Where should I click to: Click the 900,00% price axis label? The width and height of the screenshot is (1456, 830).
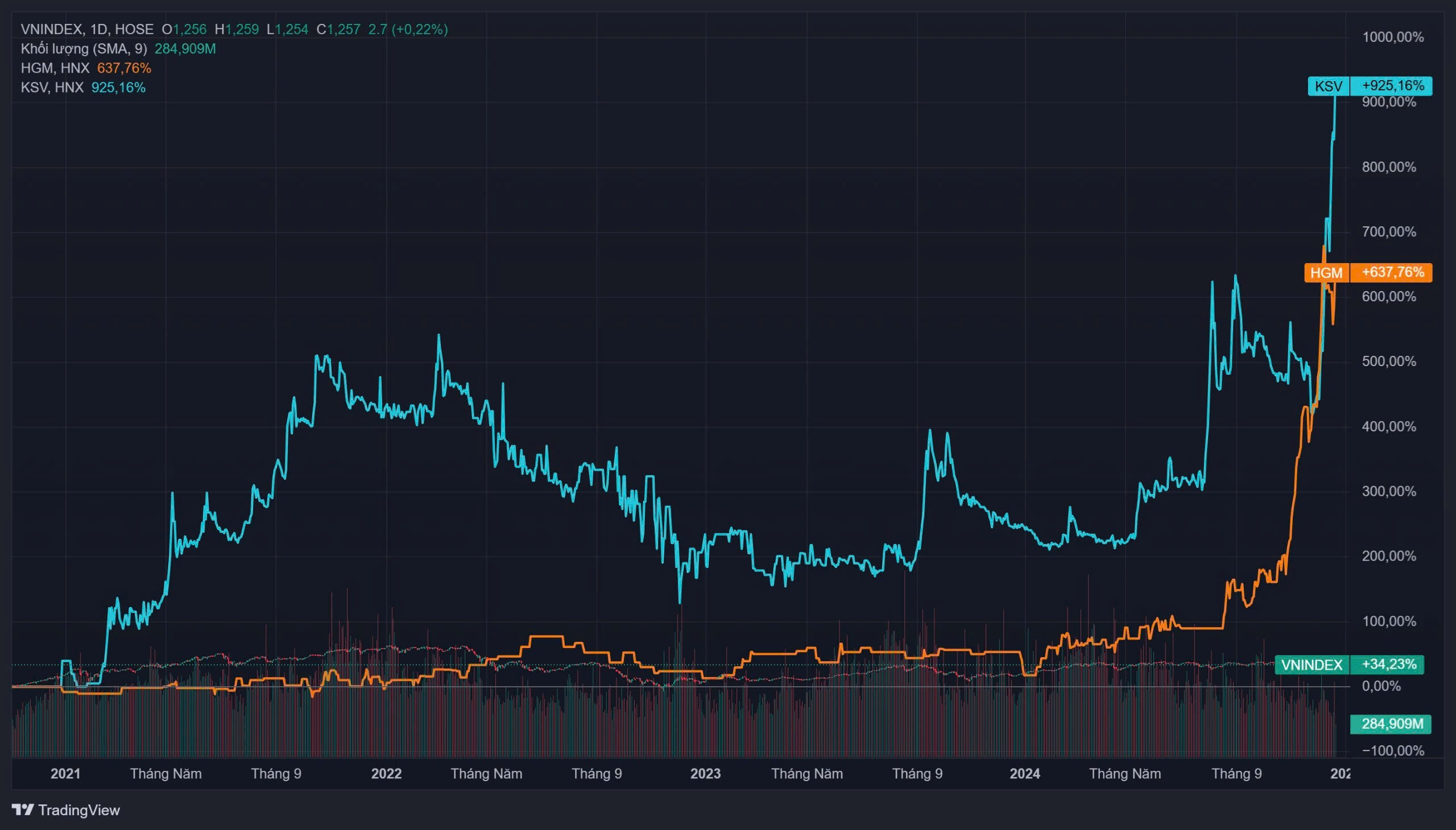1389,102
